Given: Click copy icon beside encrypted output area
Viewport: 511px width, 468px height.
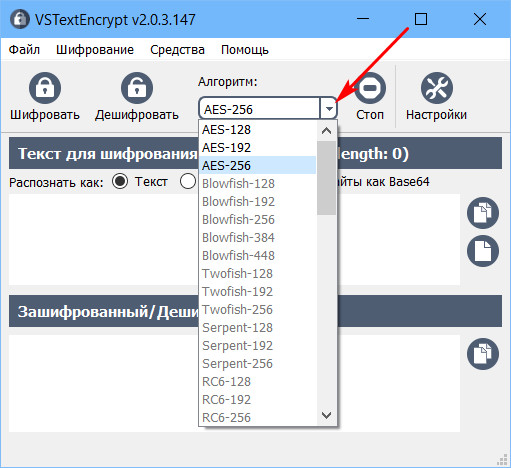Looking at the screenshot, I should (483, 354).
